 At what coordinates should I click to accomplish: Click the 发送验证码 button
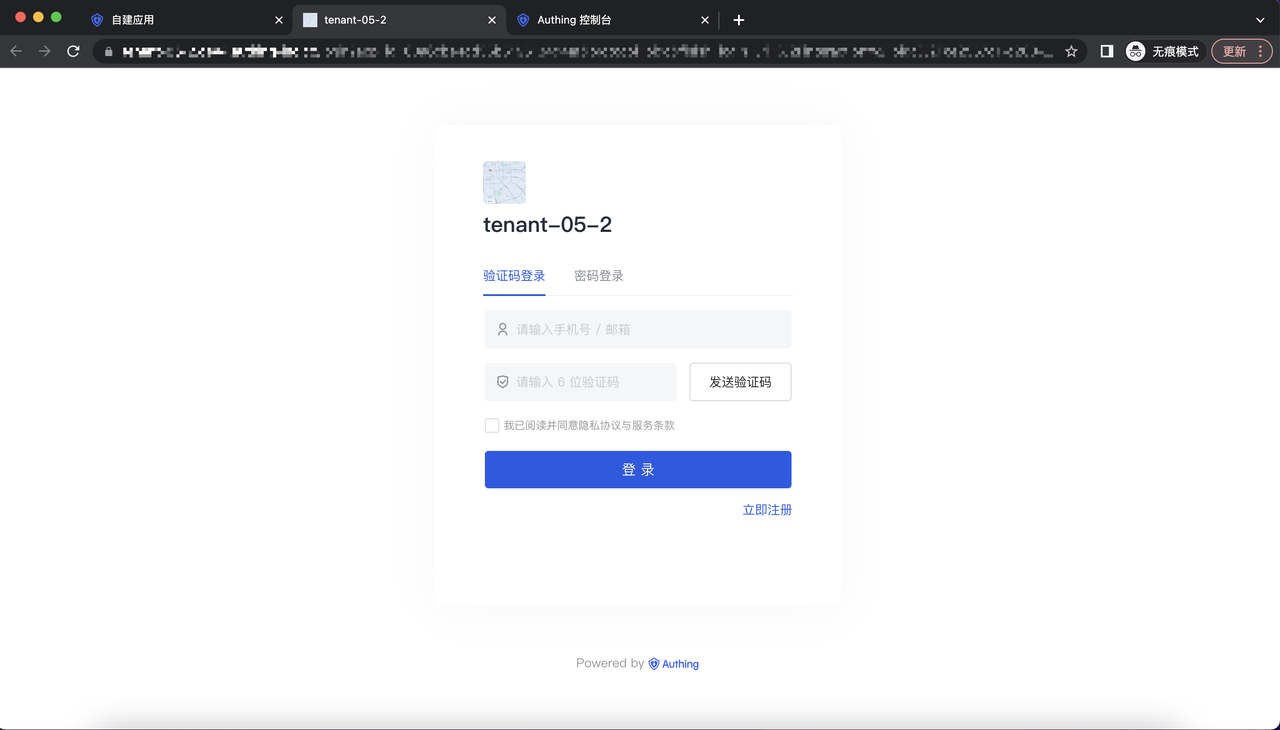coord(740,382)
